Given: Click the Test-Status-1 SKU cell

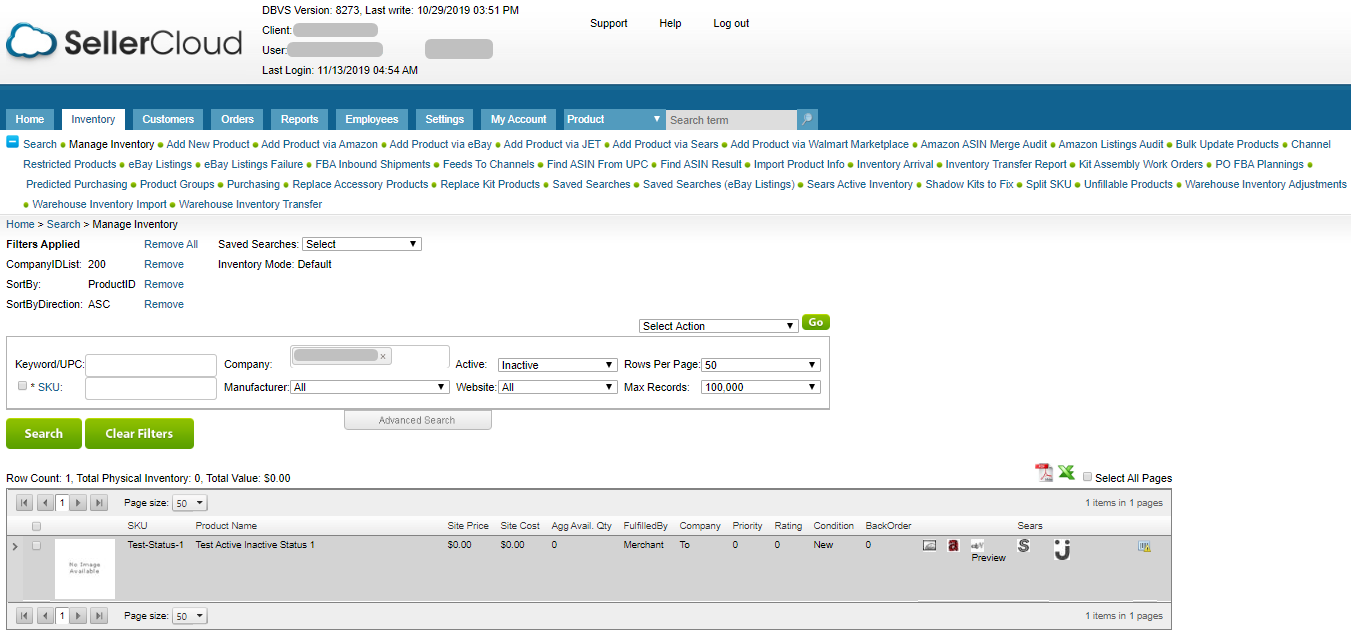Looking at the screenshot, I should point(155,545).
